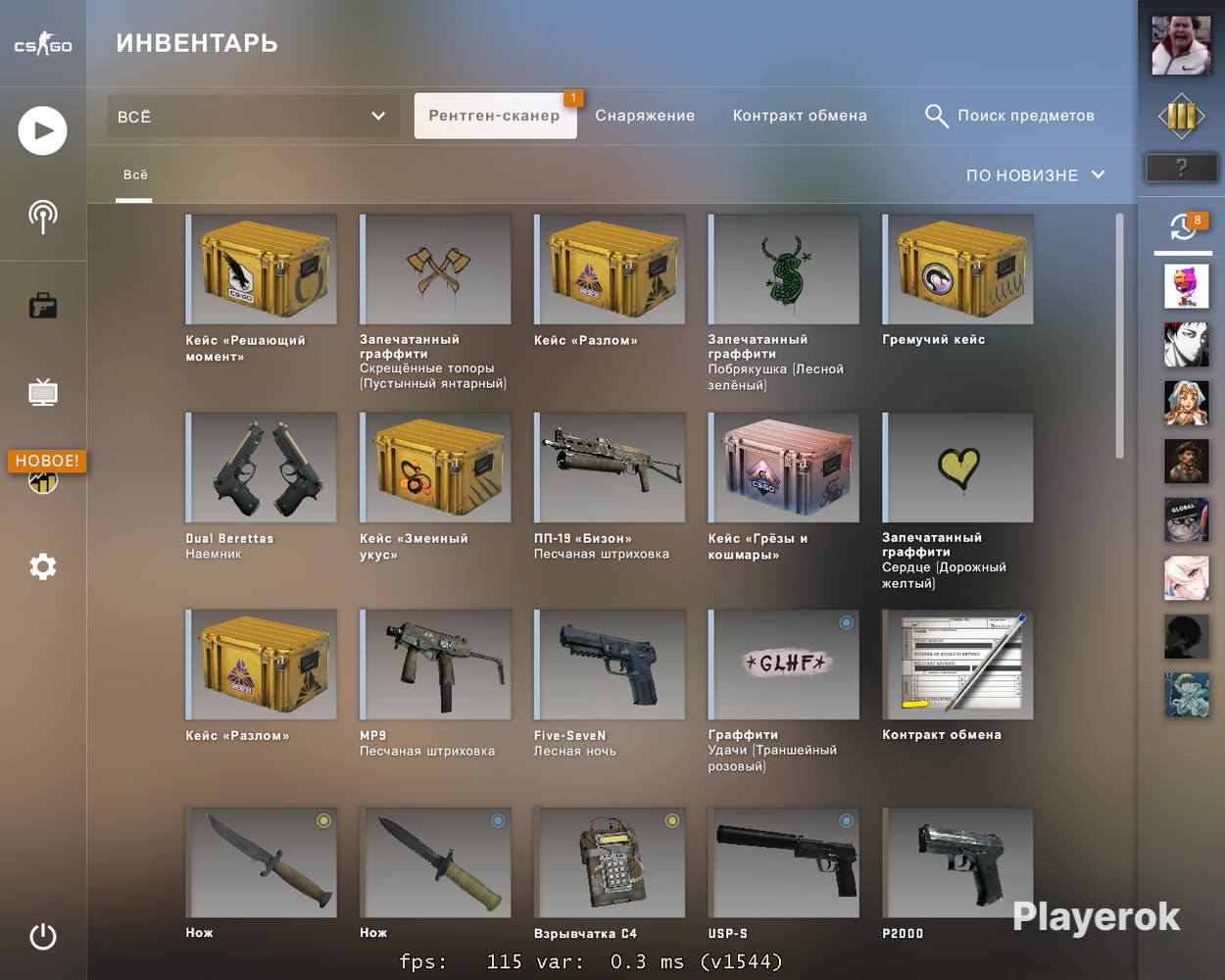Select USP-S pistol item
This screenshot has width=1225, height=980.
tap(784, 862)
